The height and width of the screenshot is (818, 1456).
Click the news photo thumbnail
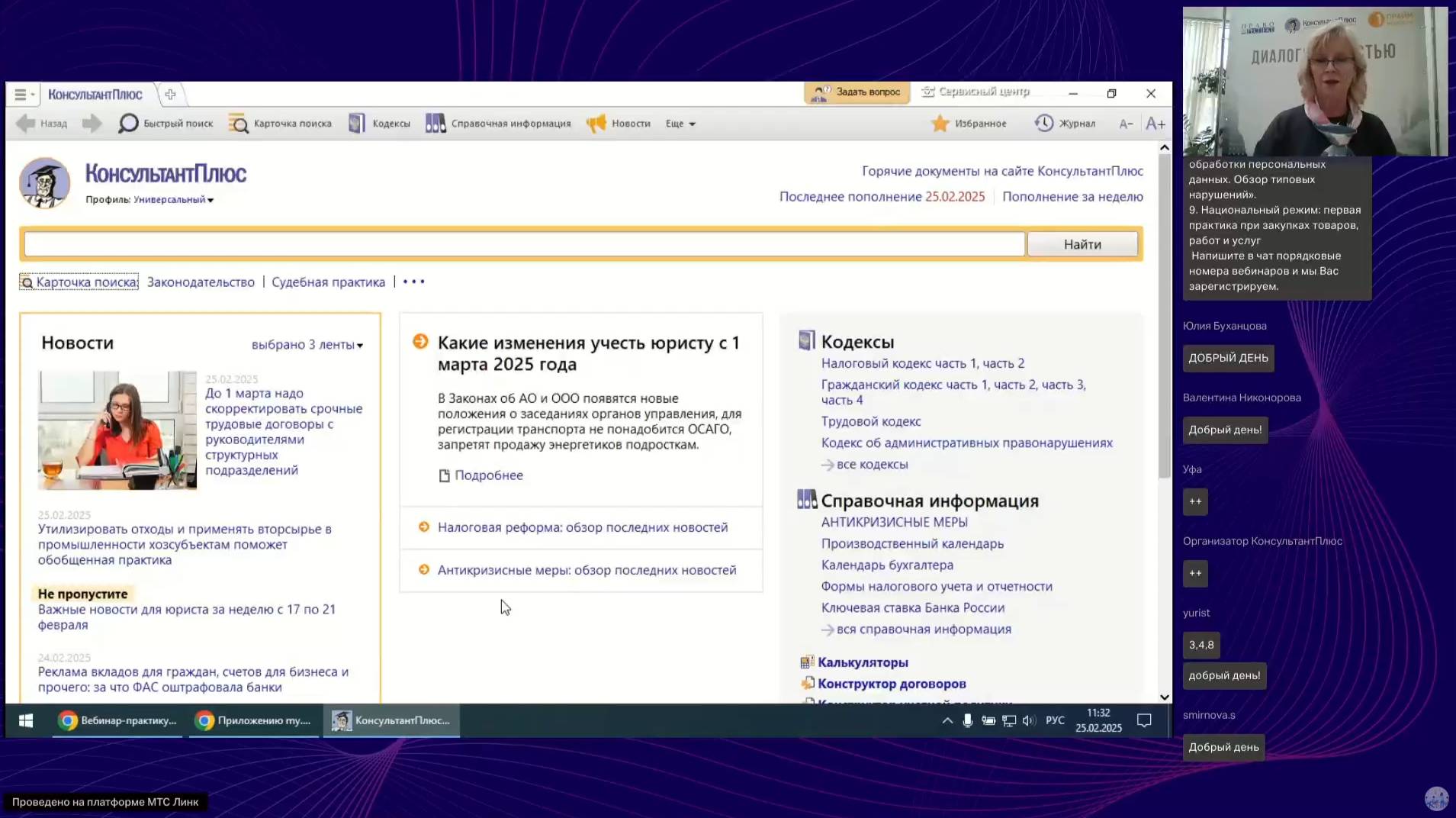117,430
